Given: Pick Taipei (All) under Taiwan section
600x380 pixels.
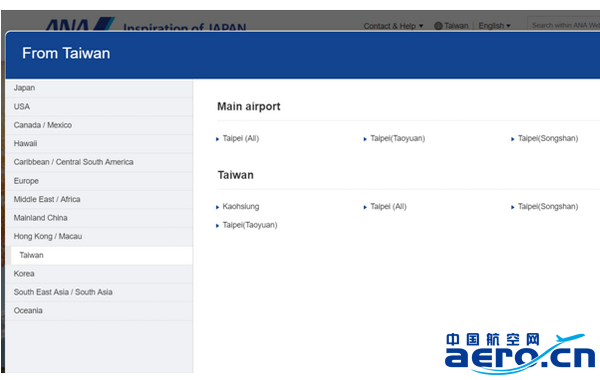Looking at the screenshot, I should pyautogui.click(x=388, y=207).
